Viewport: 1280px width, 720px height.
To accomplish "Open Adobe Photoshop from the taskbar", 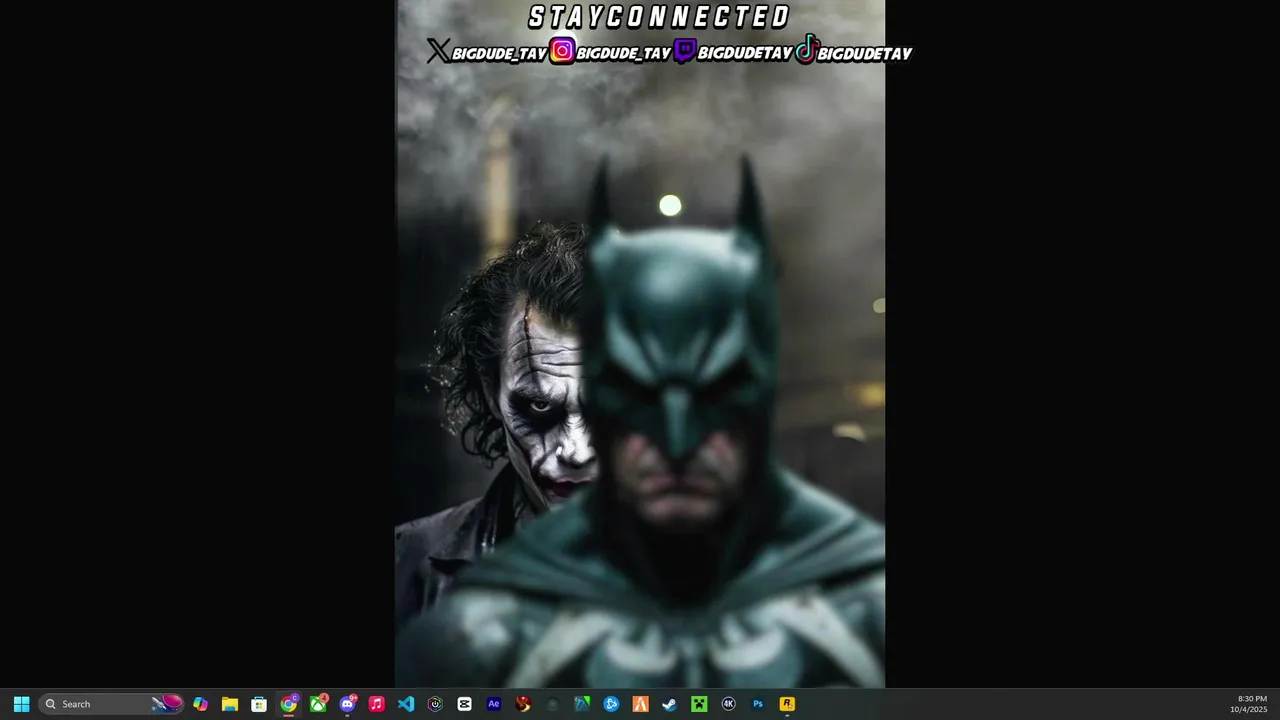I will coord(758,704).
